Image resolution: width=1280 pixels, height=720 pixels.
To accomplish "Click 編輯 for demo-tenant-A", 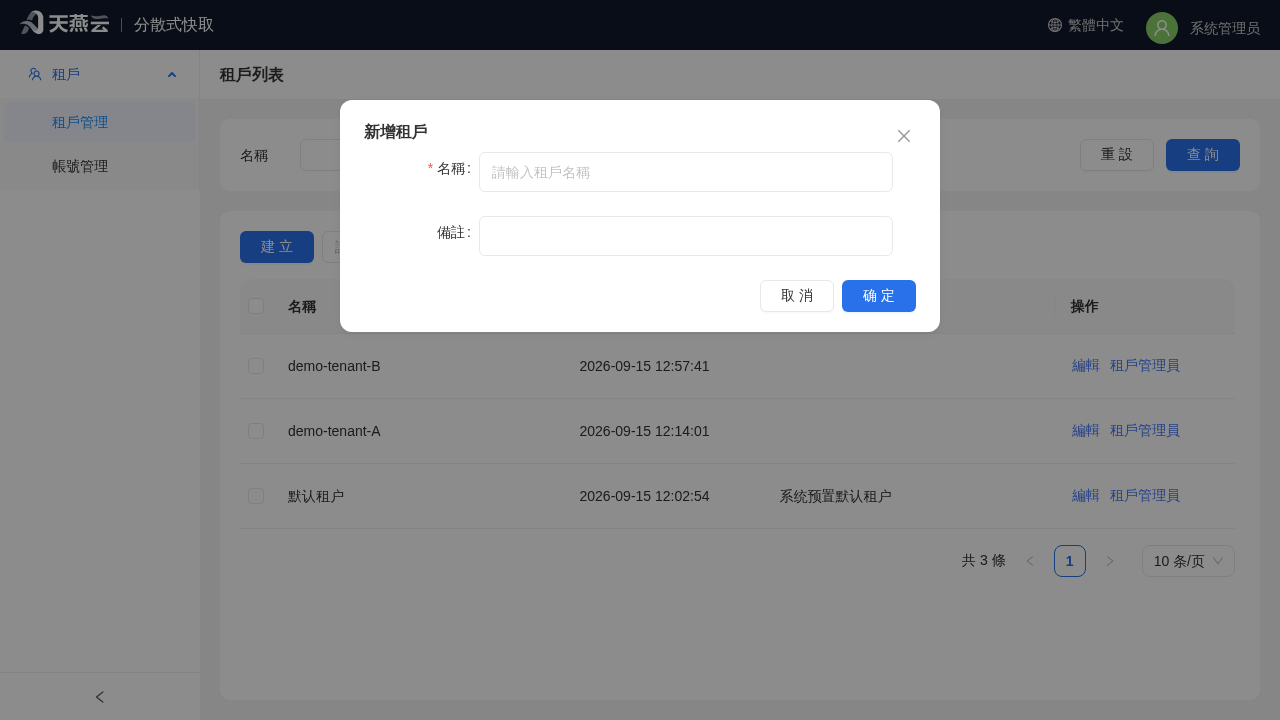I will 1086,431.
